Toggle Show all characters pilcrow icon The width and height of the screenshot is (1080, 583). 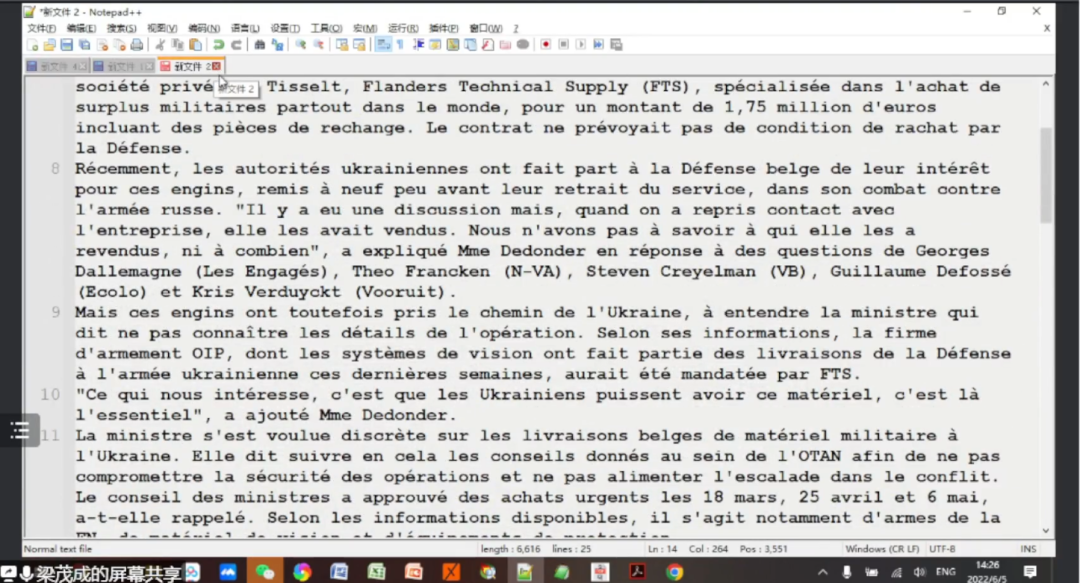tap(400, 45)
